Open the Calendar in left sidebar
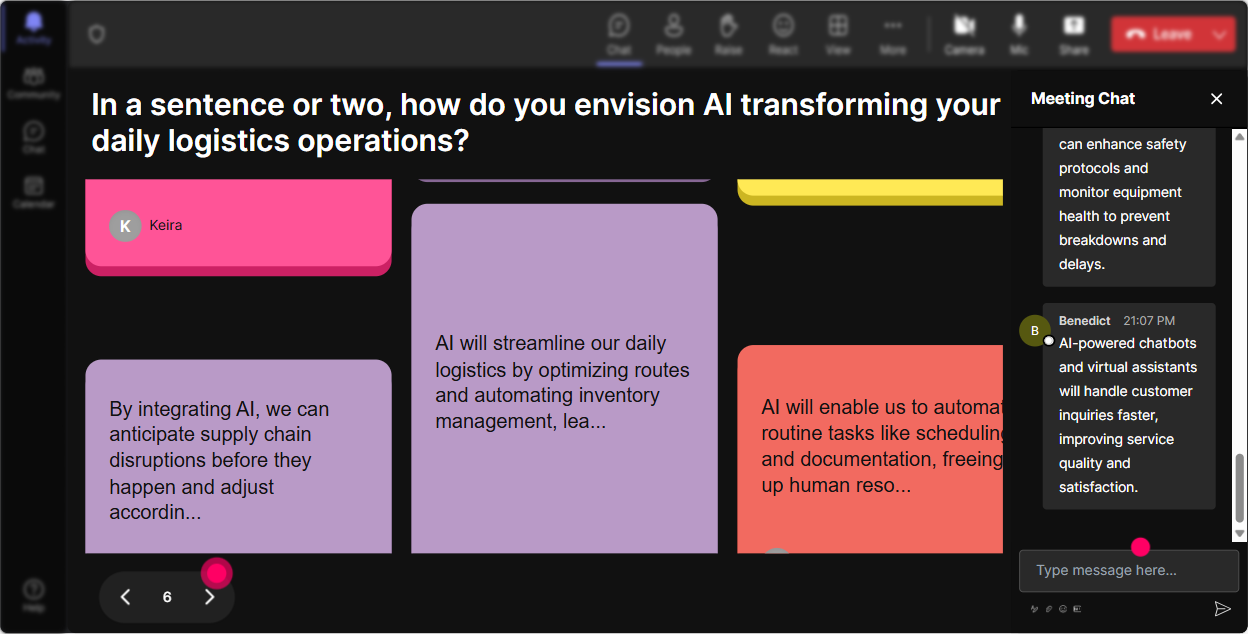1248x634 pixels. 34,192
